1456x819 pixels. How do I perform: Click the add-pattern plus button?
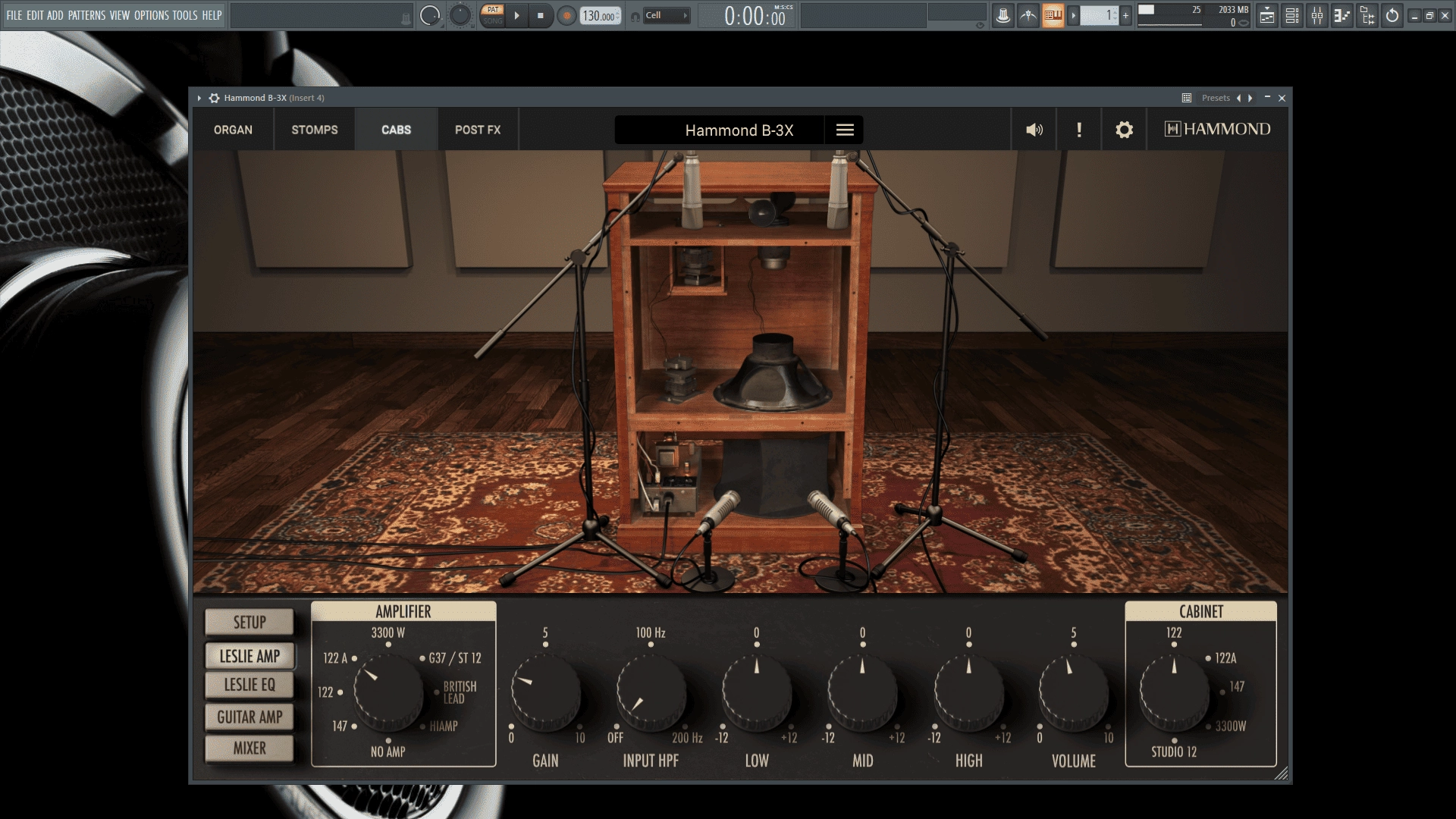[x=1125, y=15]
